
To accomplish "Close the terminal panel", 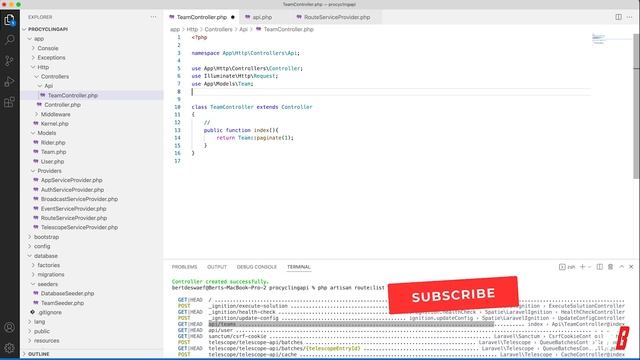I will (631, 267).
